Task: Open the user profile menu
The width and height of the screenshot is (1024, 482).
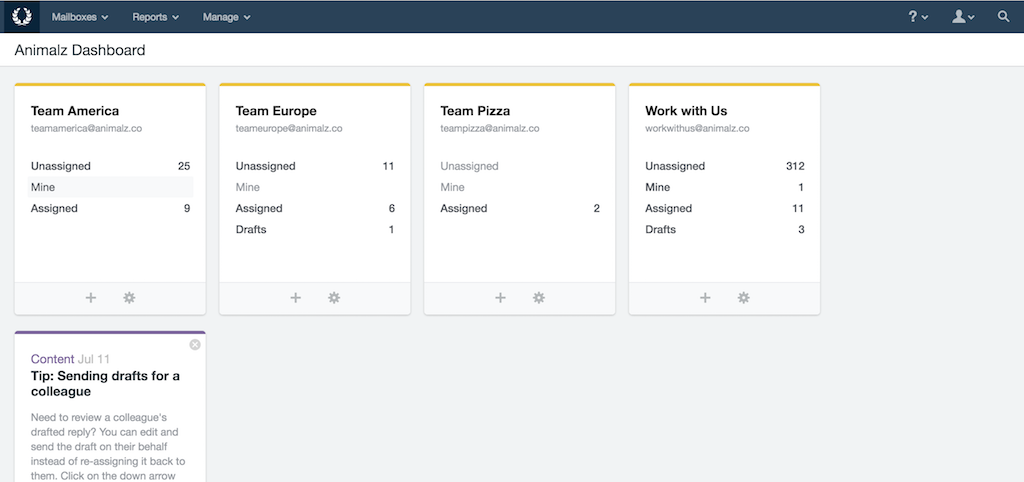Action: (963, 17)
